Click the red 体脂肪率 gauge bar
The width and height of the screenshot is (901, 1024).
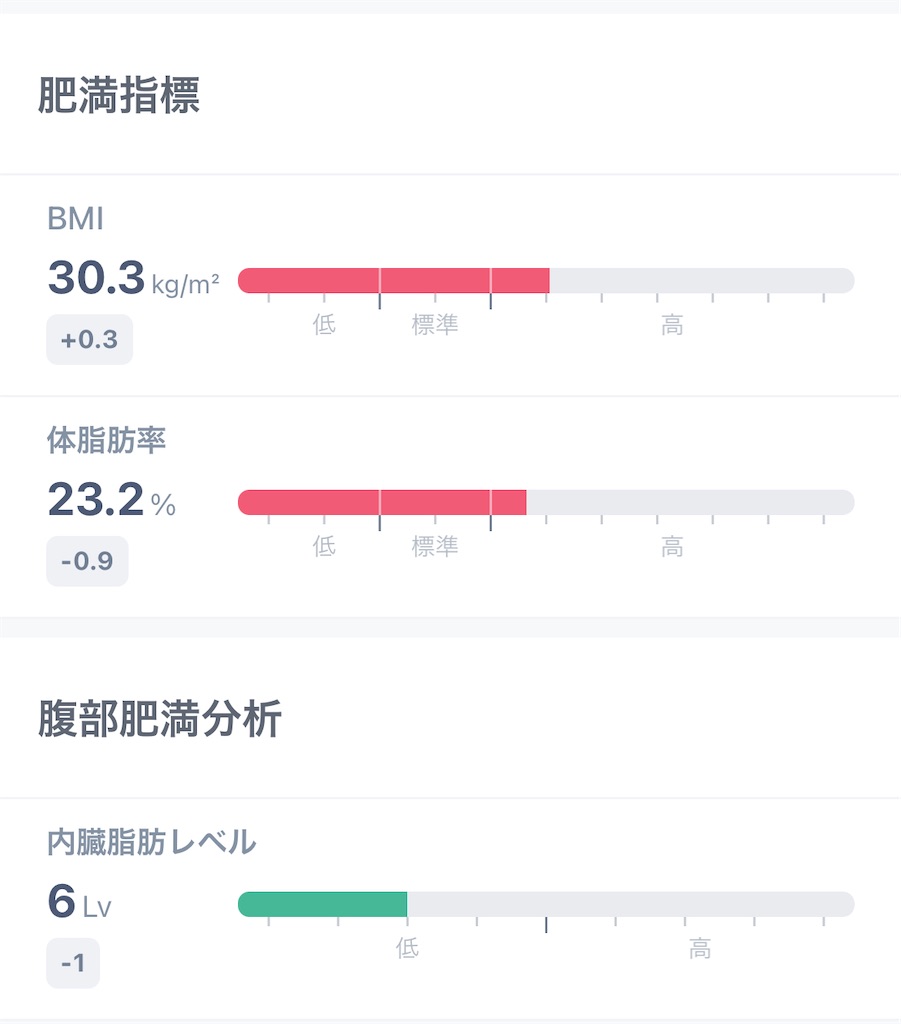[546, 502]
